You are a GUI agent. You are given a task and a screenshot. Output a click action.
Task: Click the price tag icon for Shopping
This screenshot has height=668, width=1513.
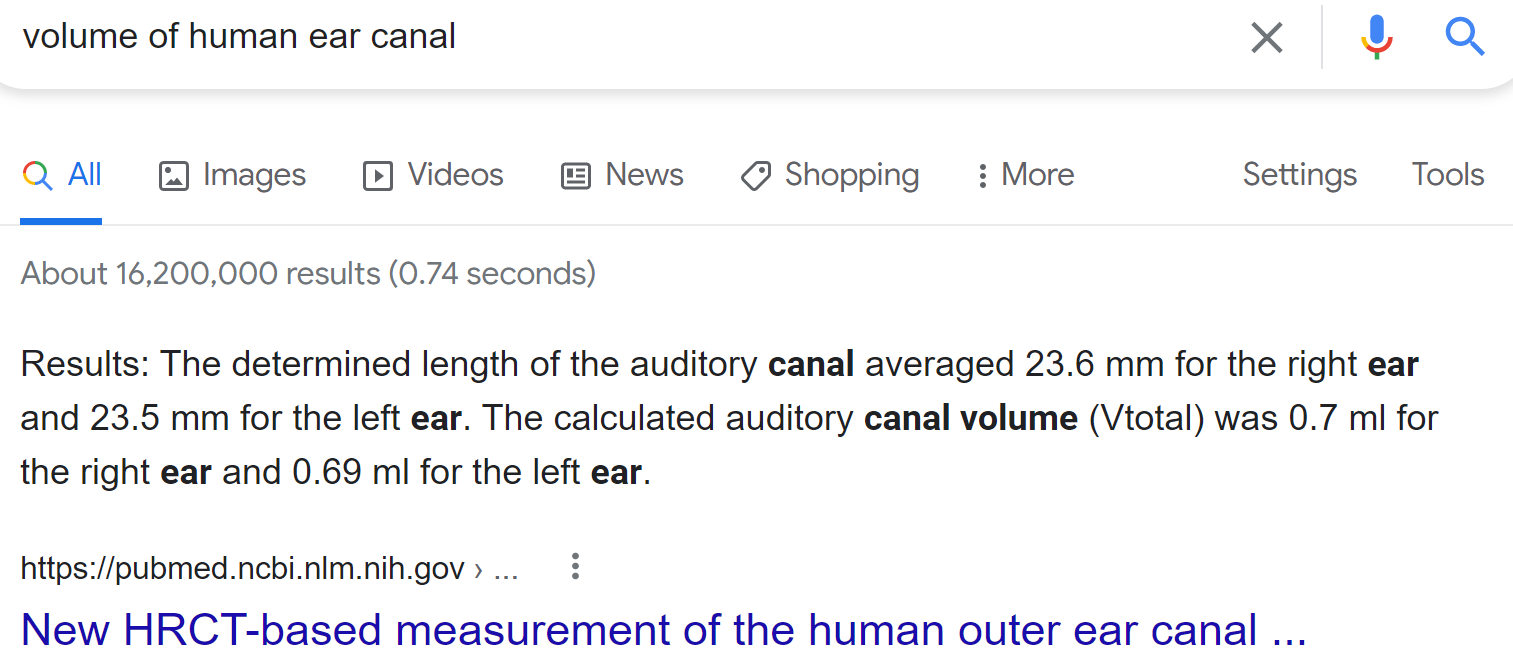(x=755, y=176)
